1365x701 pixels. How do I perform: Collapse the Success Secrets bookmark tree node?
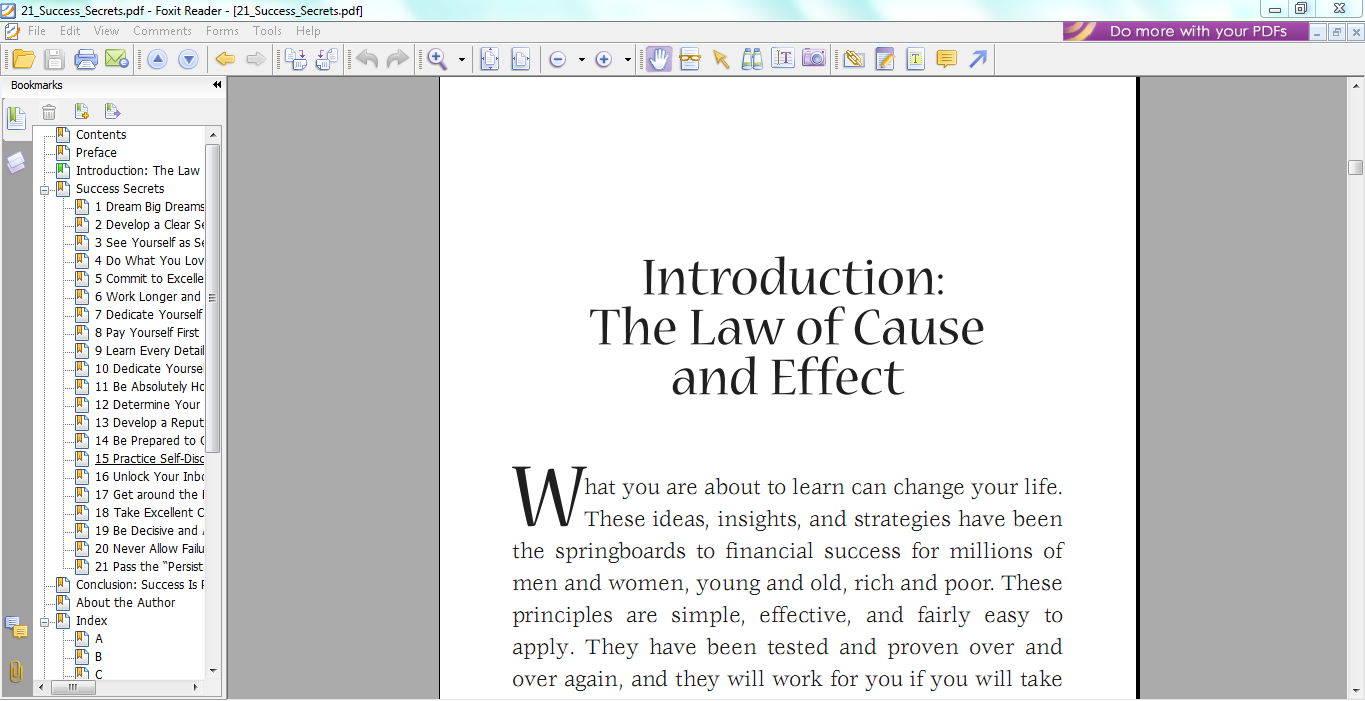click(45, 189)
